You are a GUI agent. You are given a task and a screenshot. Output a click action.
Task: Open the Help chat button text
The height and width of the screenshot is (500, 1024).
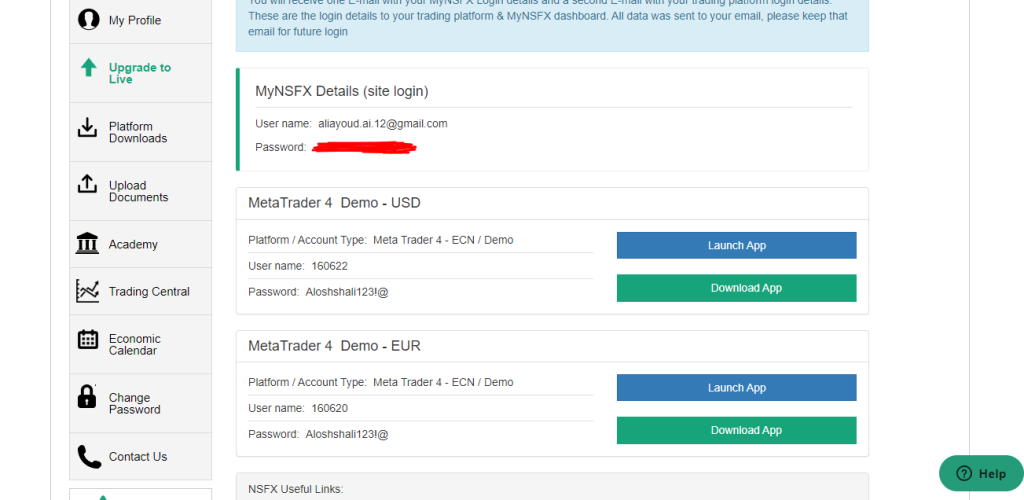click(x=992, y=474)
